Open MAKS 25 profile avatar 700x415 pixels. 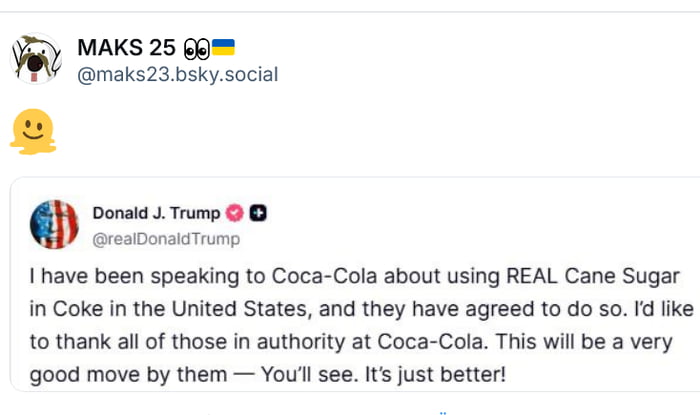point(37,58)
